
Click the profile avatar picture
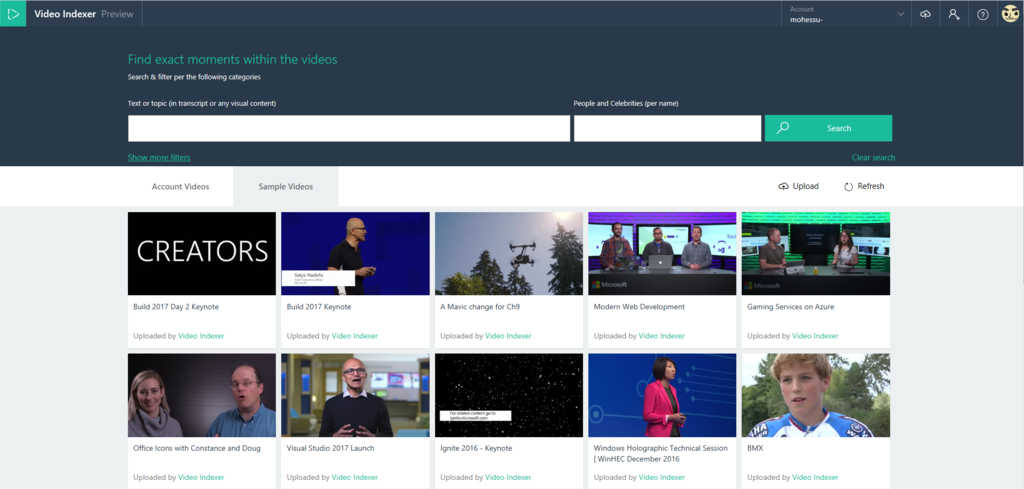coord(1010,14)
